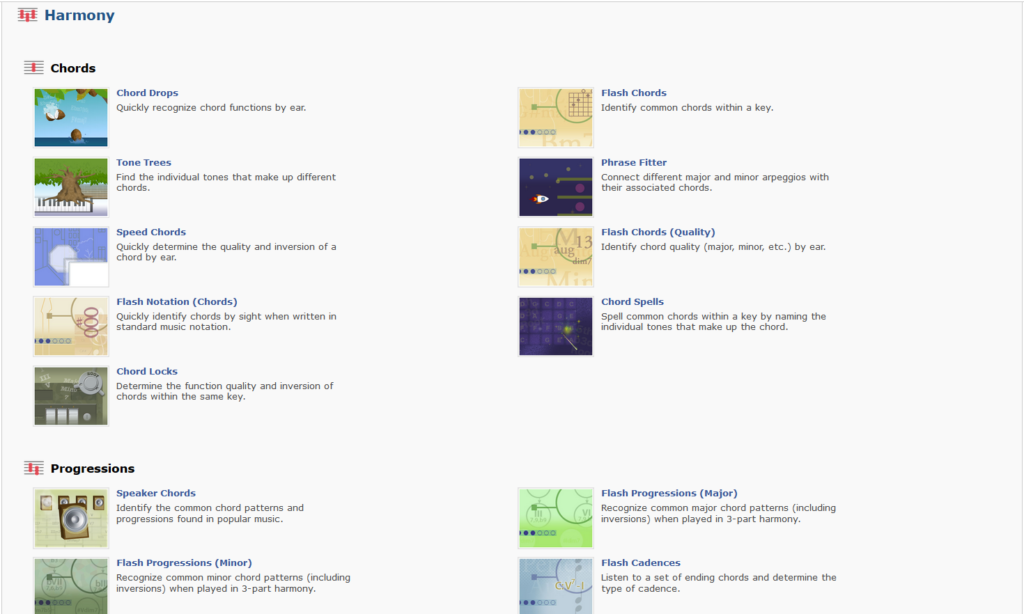Click the Flash Cadences title link
This screenshot has width=1024, height=614.
click(640, 563)
